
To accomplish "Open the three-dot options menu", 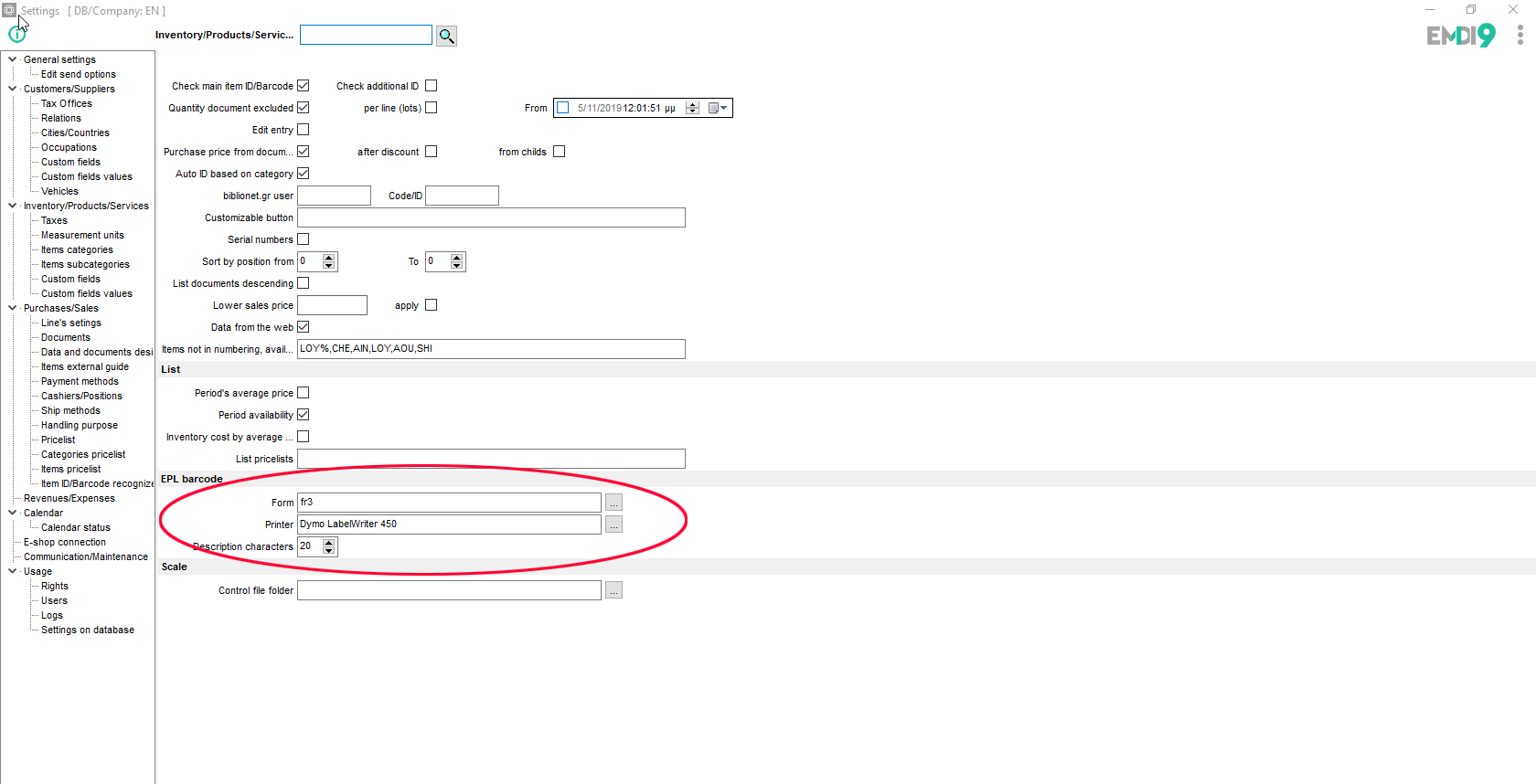I will (1520, 35).
